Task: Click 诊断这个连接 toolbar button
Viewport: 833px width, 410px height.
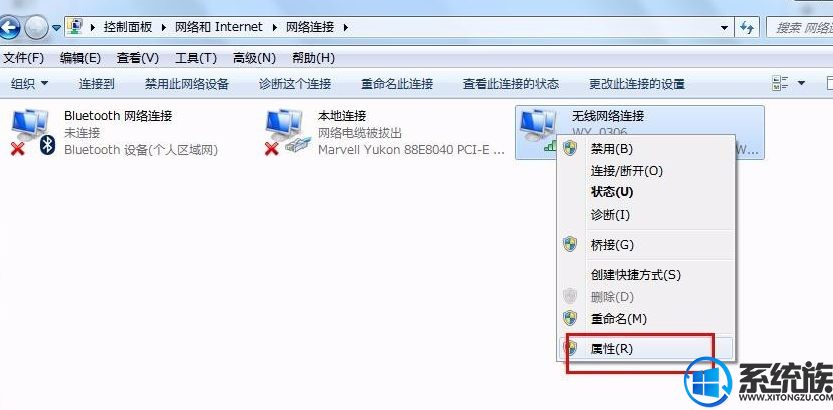Action: pyautogui.click(x=295, y=83)
